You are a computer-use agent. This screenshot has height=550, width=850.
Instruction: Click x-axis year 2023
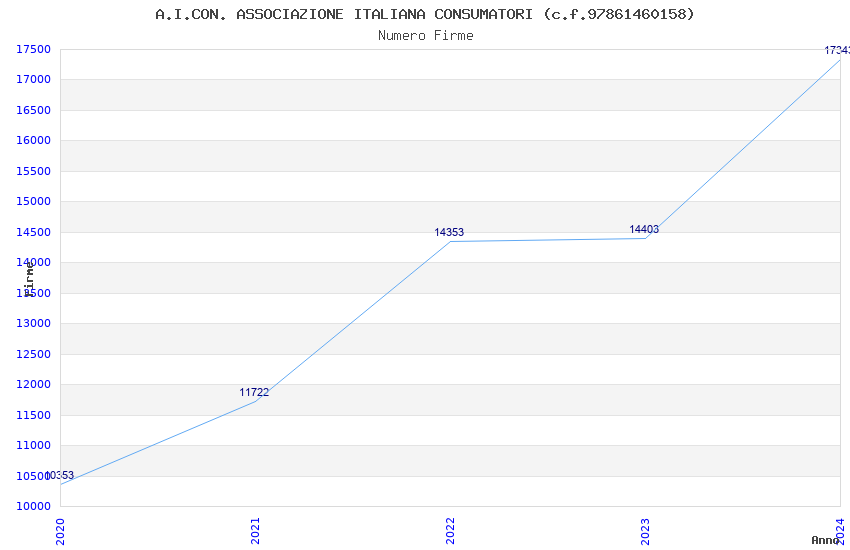point(645,531)
